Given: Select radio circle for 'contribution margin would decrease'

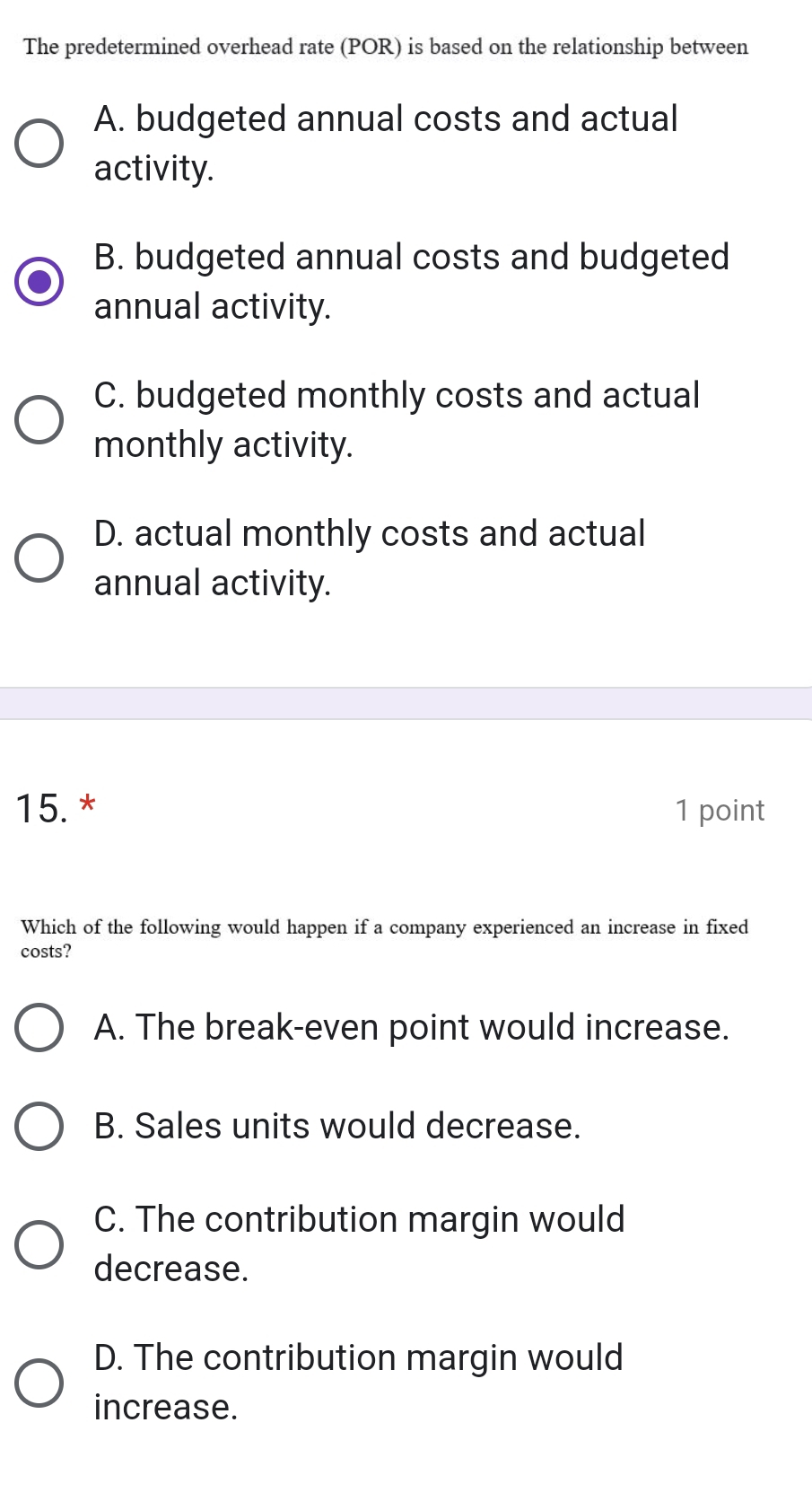Looking at the screenshot, I should (x=39, y=1244).
